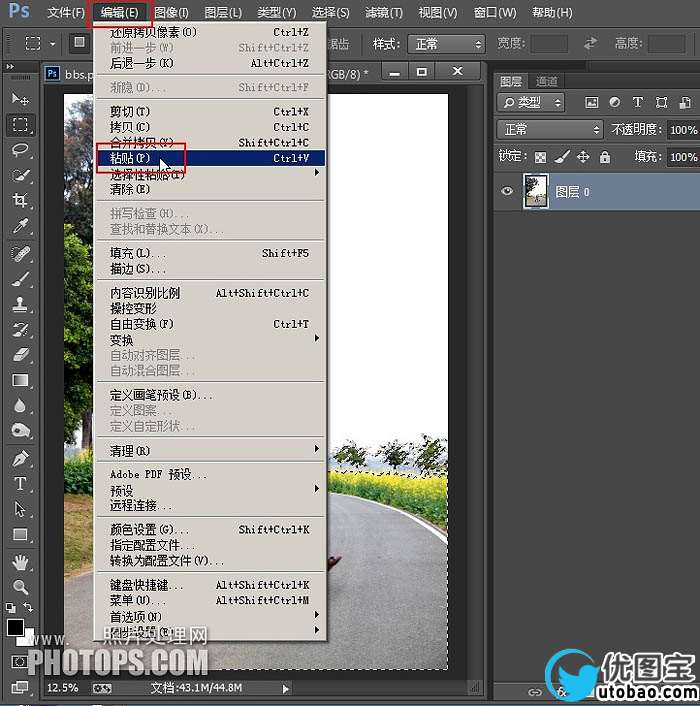Viewport: 700px width, 706px height.
Task: Click the type layer filter icon
Action: point(637,103)
